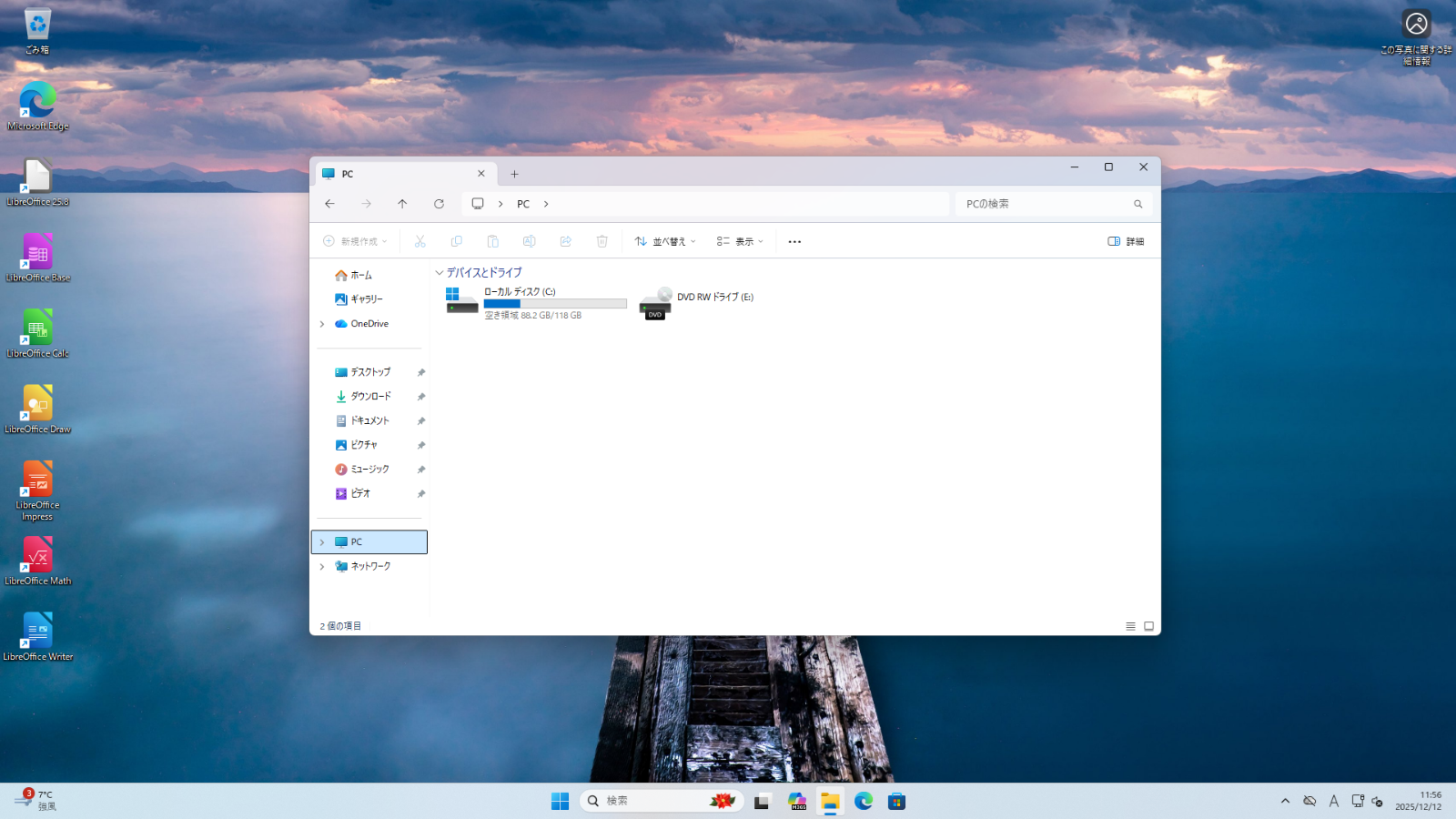Select the PC tab in title bar

(x=400, y=174)
